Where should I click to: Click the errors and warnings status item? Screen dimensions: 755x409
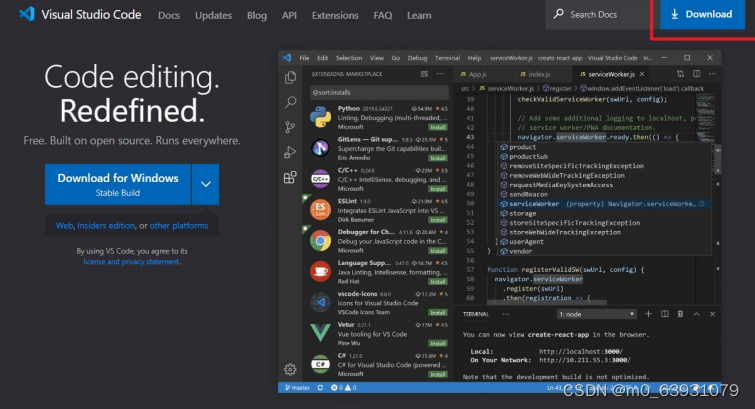(343, 387)
